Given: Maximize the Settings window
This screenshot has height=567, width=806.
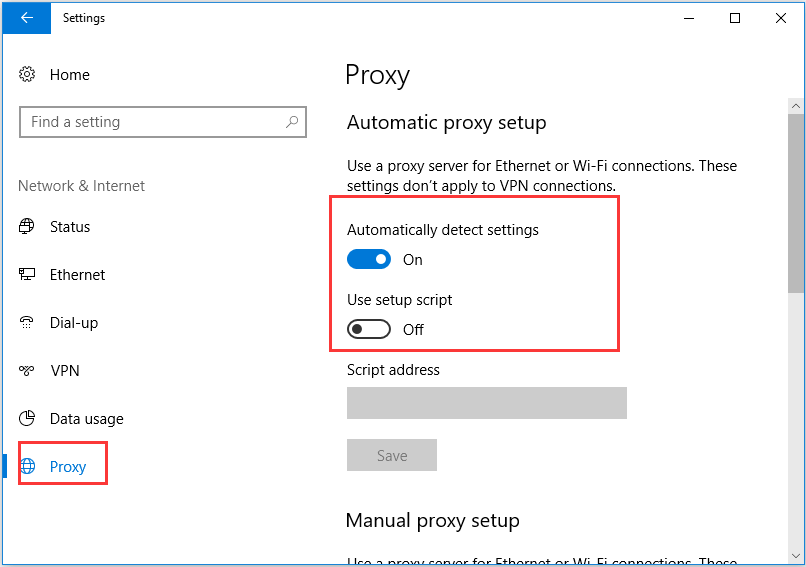Looking at the screenshot, I should coord(735,18).
